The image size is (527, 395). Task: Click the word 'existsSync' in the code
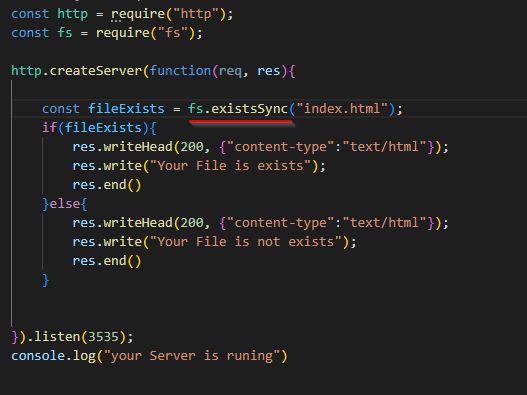pos(249,109)
